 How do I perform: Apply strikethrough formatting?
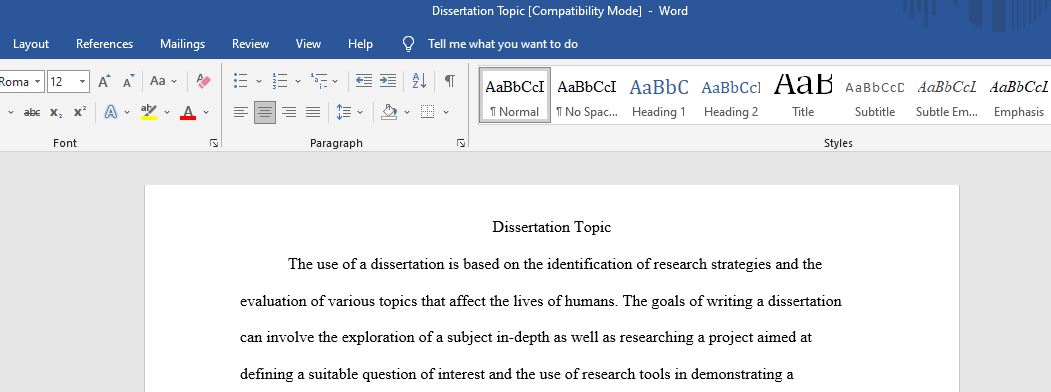(32, 113)
